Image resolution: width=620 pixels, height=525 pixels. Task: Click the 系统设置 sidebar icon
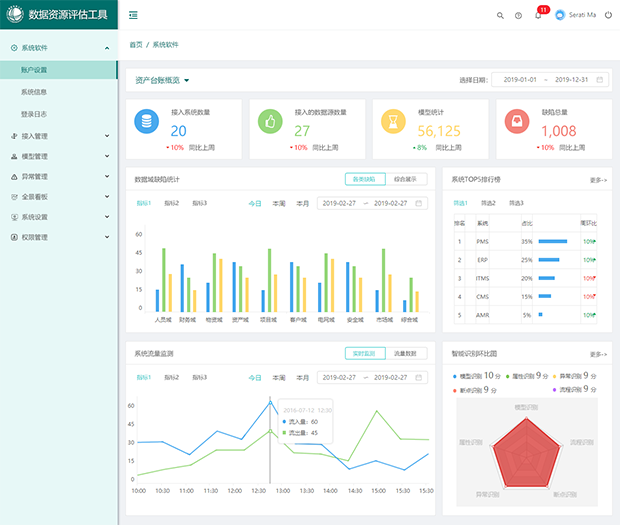tap(14, 217)
